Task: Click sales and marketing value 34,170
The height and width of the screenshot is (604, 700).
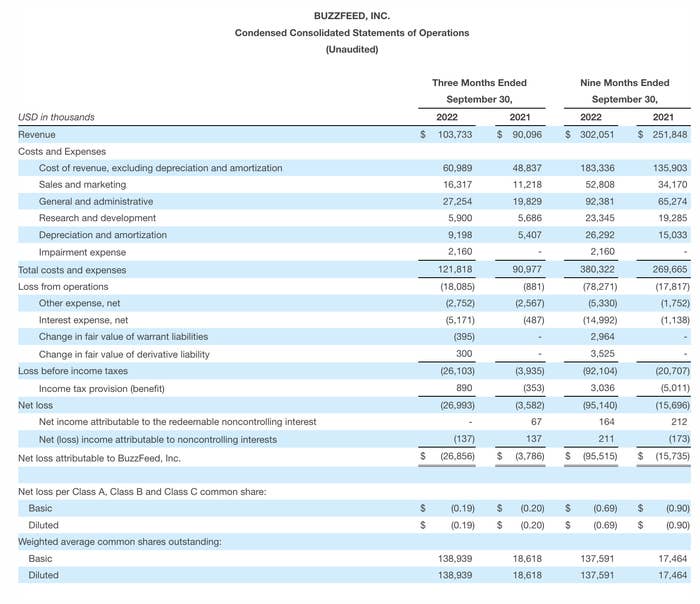Action: tap(673, 184)
